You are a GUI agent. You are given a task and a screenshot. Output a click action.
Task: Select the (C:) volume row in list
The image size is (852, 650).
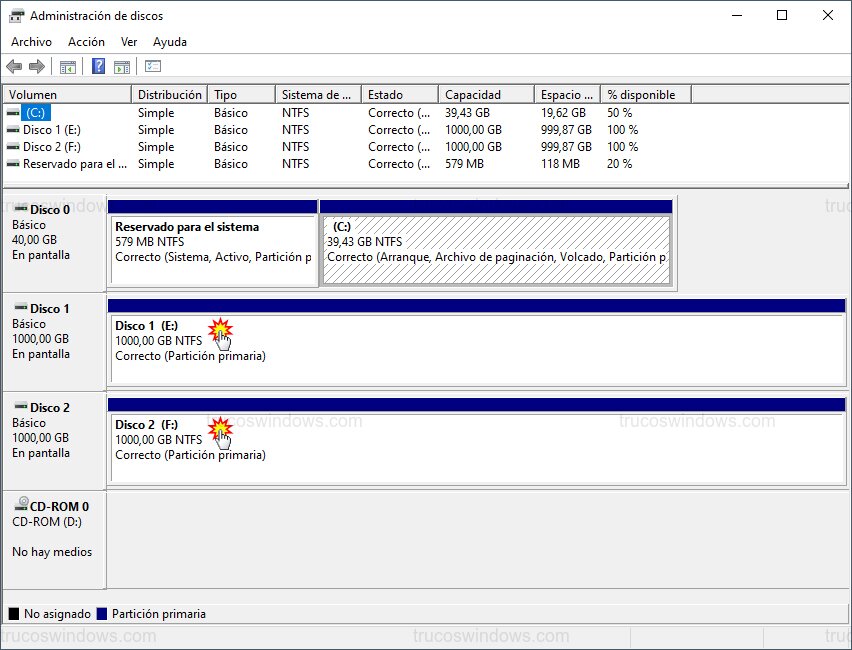pos(36,113)
